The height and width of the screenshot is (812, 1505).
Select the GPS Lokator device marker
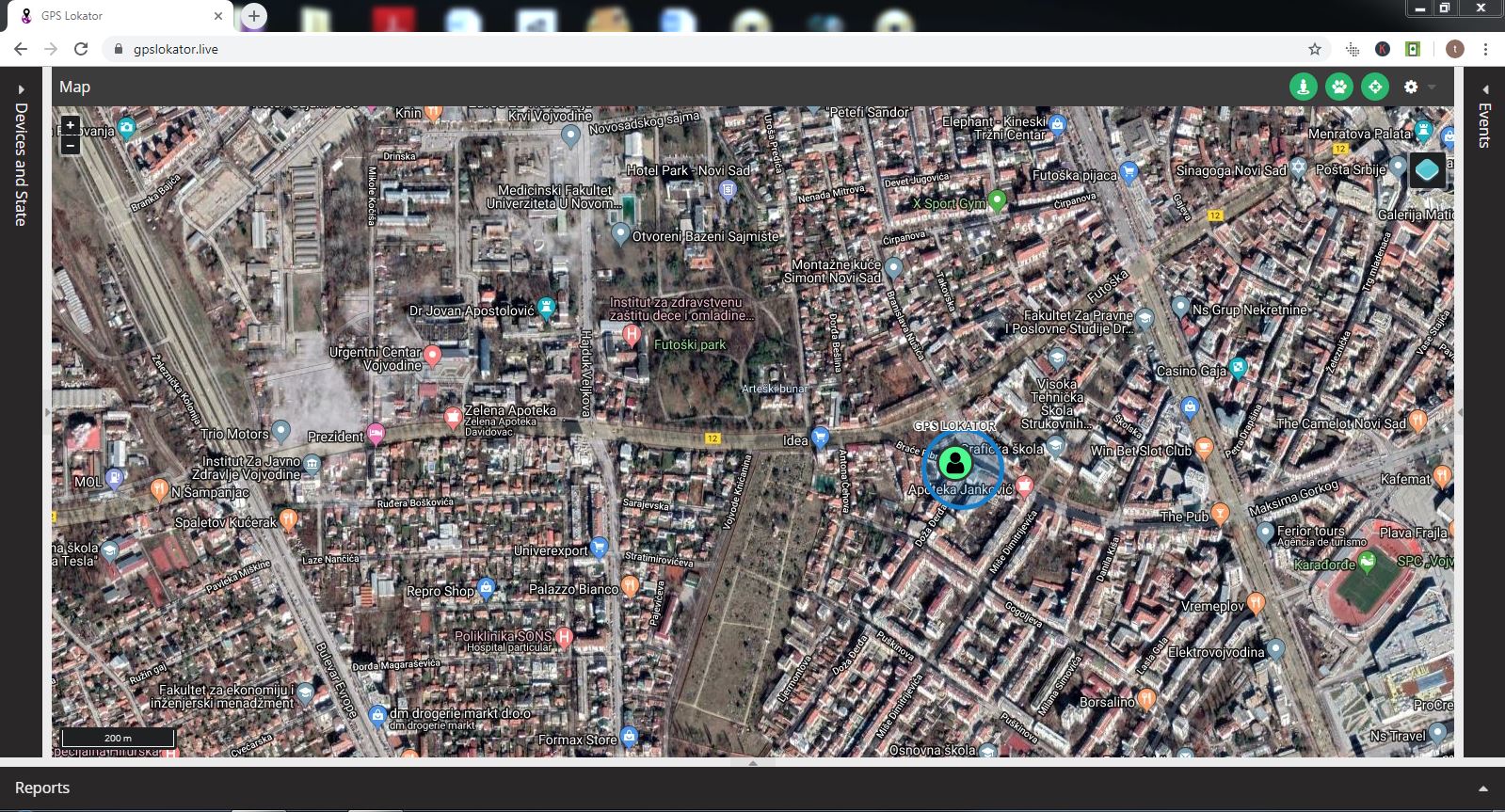pos(955,463)
